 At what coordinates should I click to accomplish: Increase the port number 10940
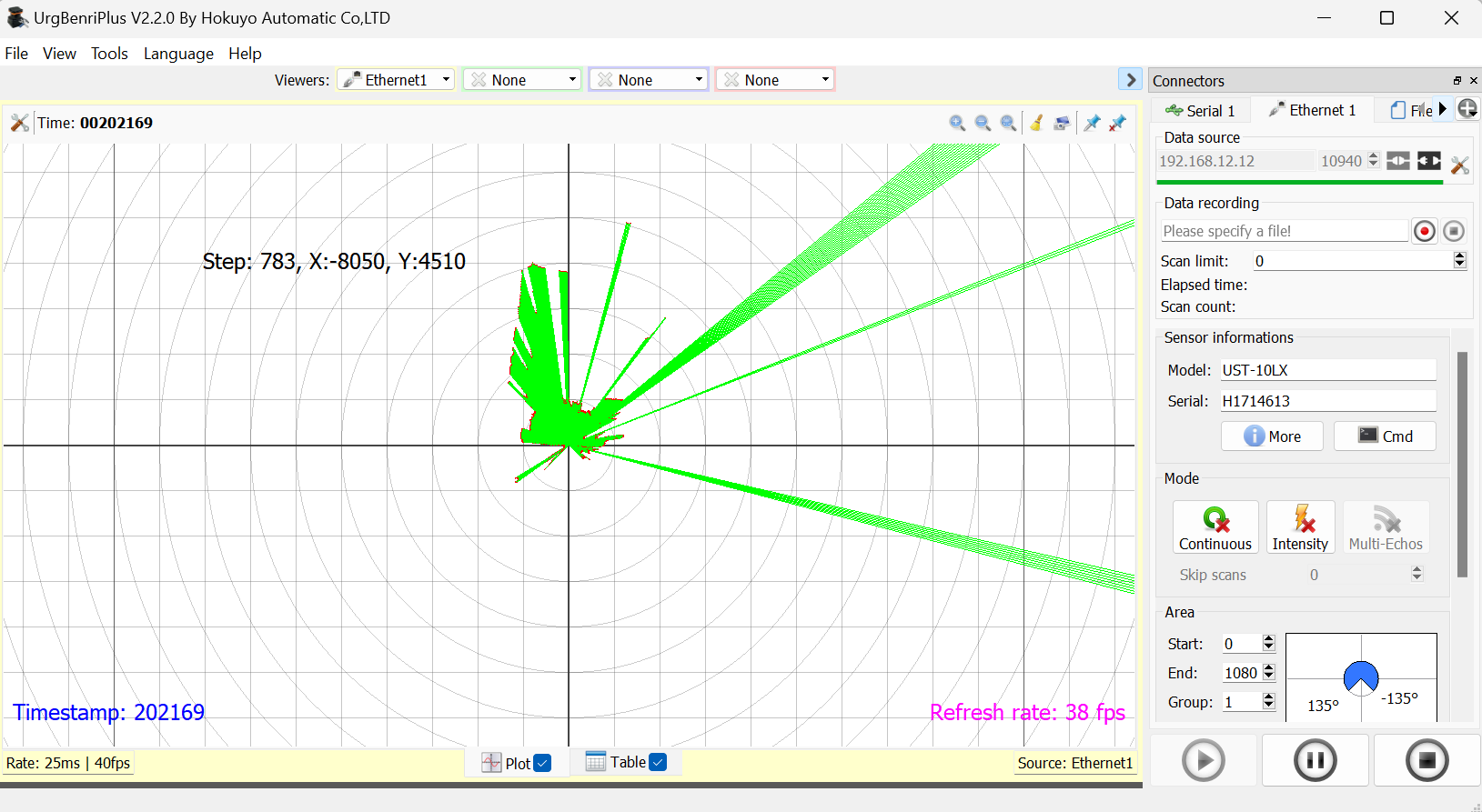click(x=1374, y=156)
